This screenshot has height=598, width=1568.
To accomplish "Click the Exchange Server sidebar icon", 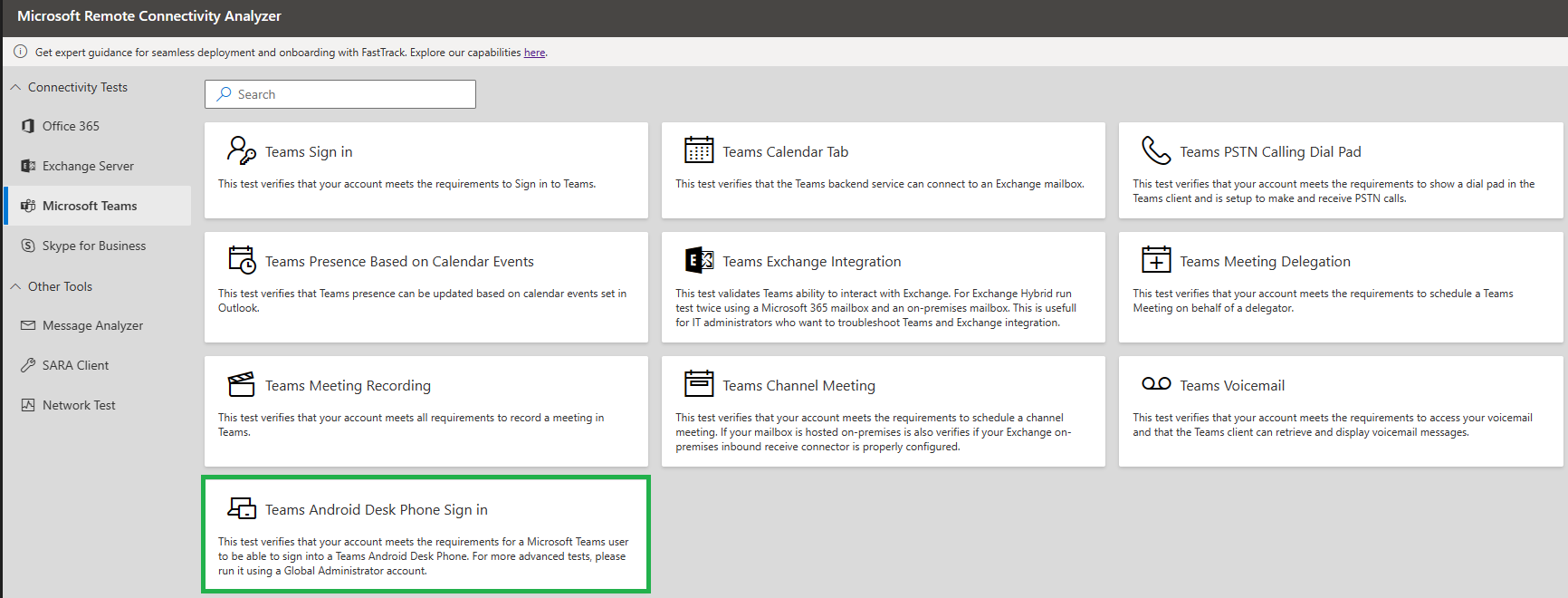I will click(28, 166).
